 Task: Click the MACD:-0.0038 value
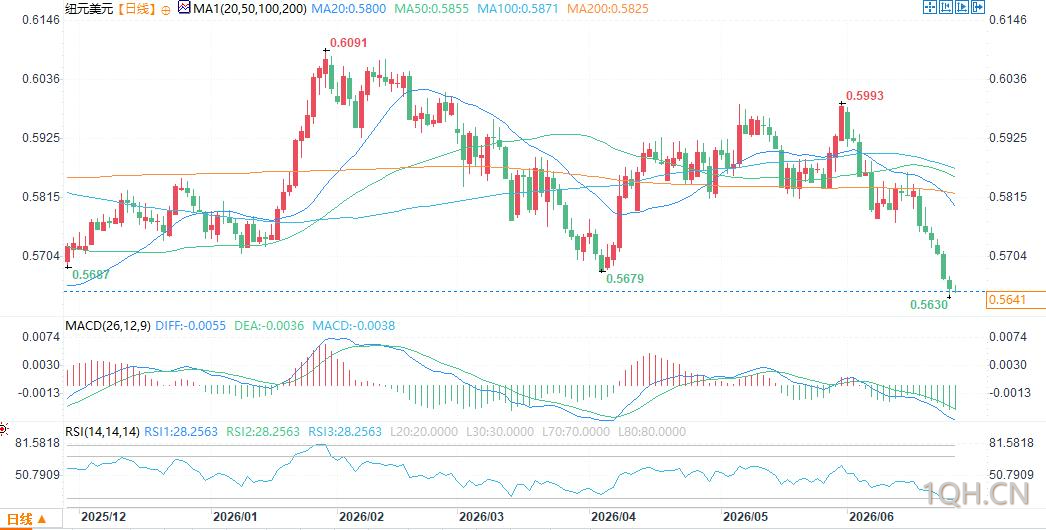pos(353,326)
